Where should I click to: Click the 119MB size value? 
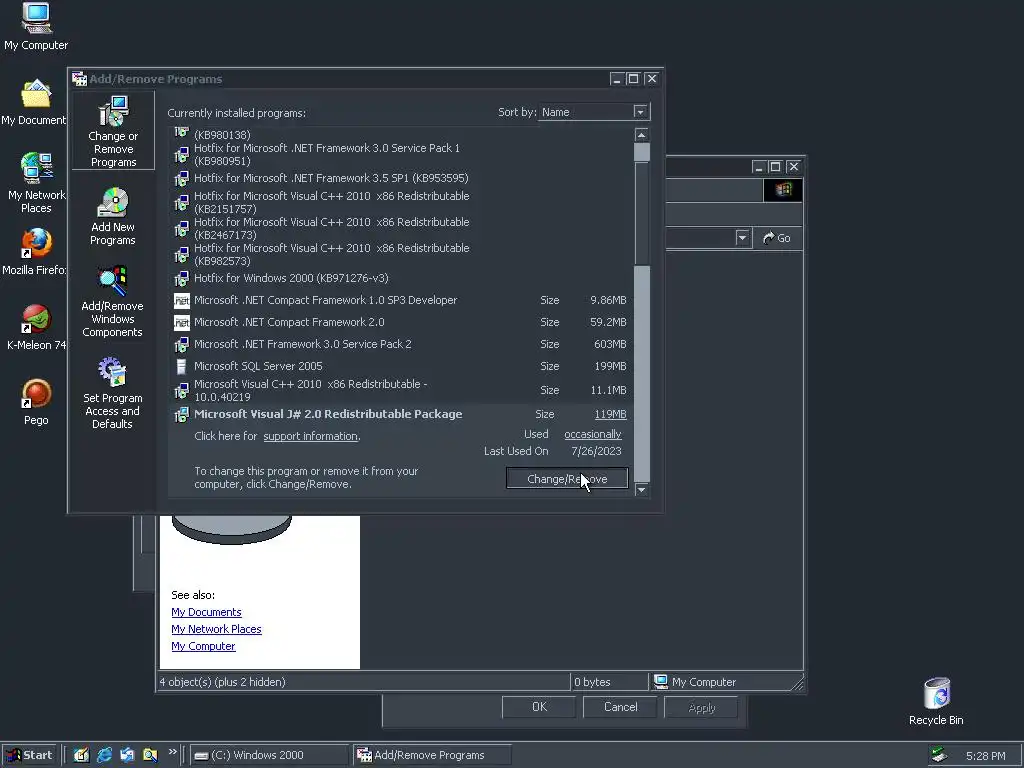point(611,415)
